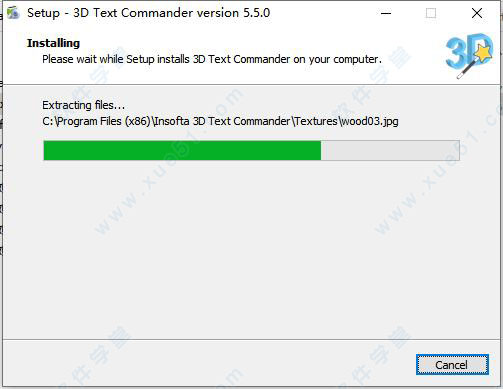
Task: Click the 'Textures' folder name in the path
Action: [x=316, y=121]
